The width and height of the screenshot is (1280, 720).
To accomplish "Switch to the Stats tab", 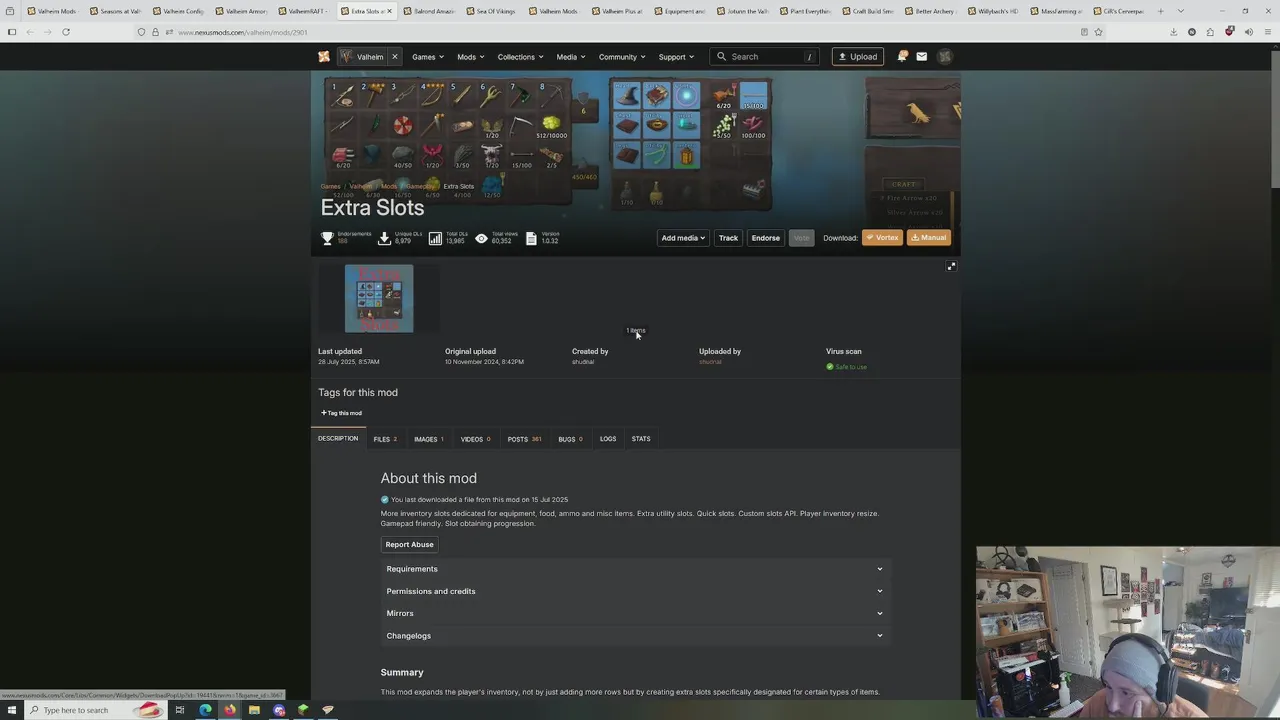I will pyautogui.click(x=641, y=439).
